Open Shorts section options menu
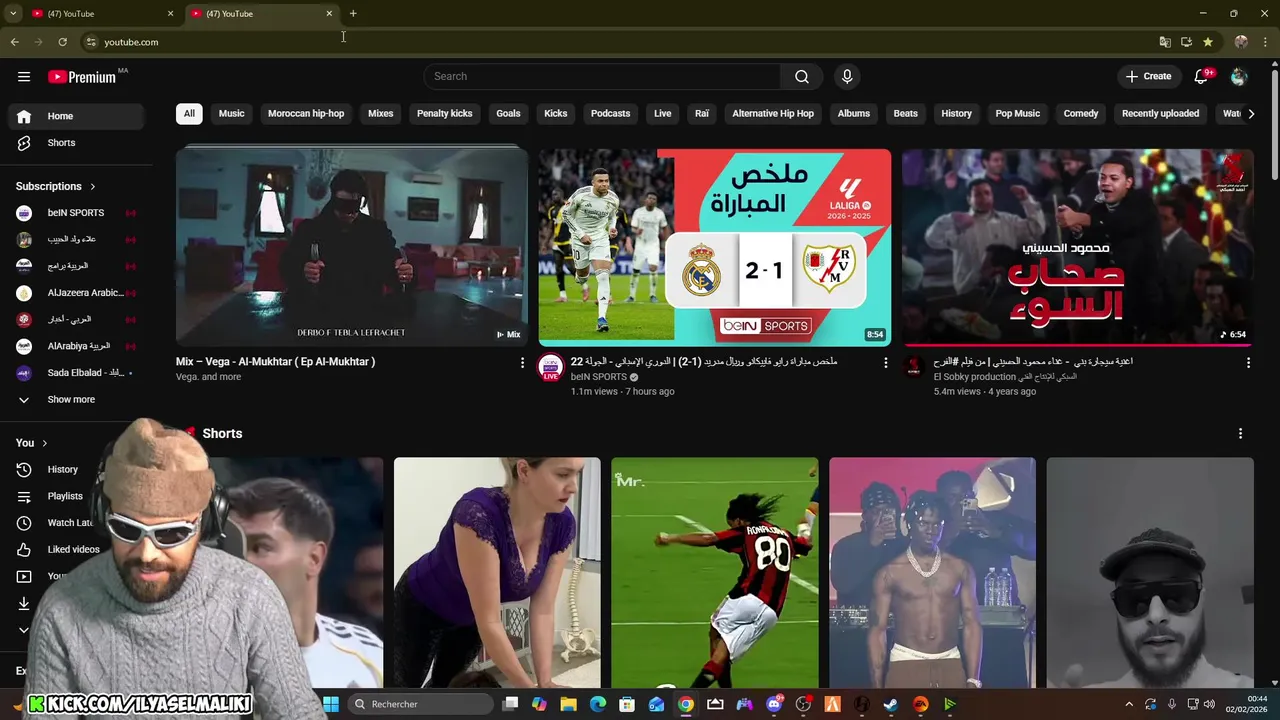 1240,433
